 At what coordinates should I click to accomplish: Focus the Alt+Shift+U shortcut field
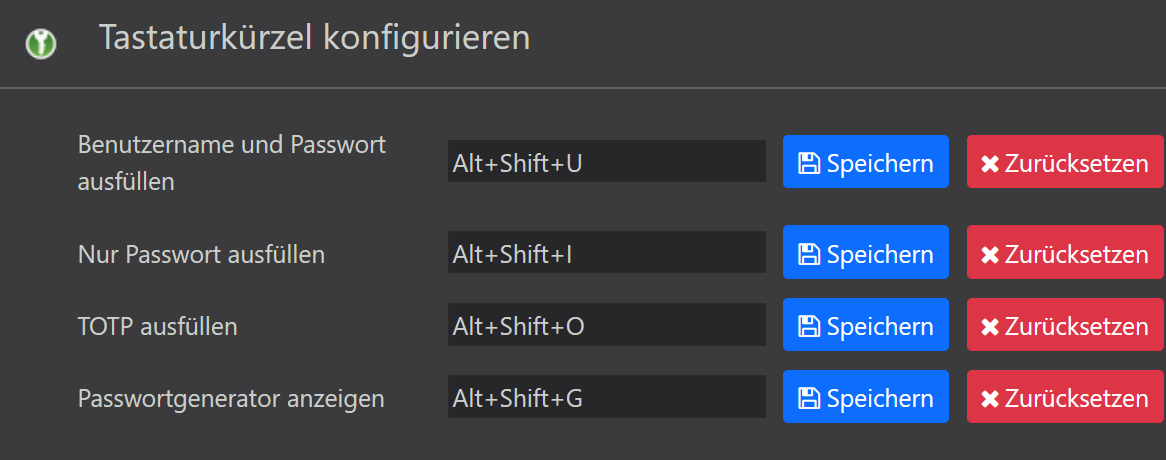pos(606,162)
